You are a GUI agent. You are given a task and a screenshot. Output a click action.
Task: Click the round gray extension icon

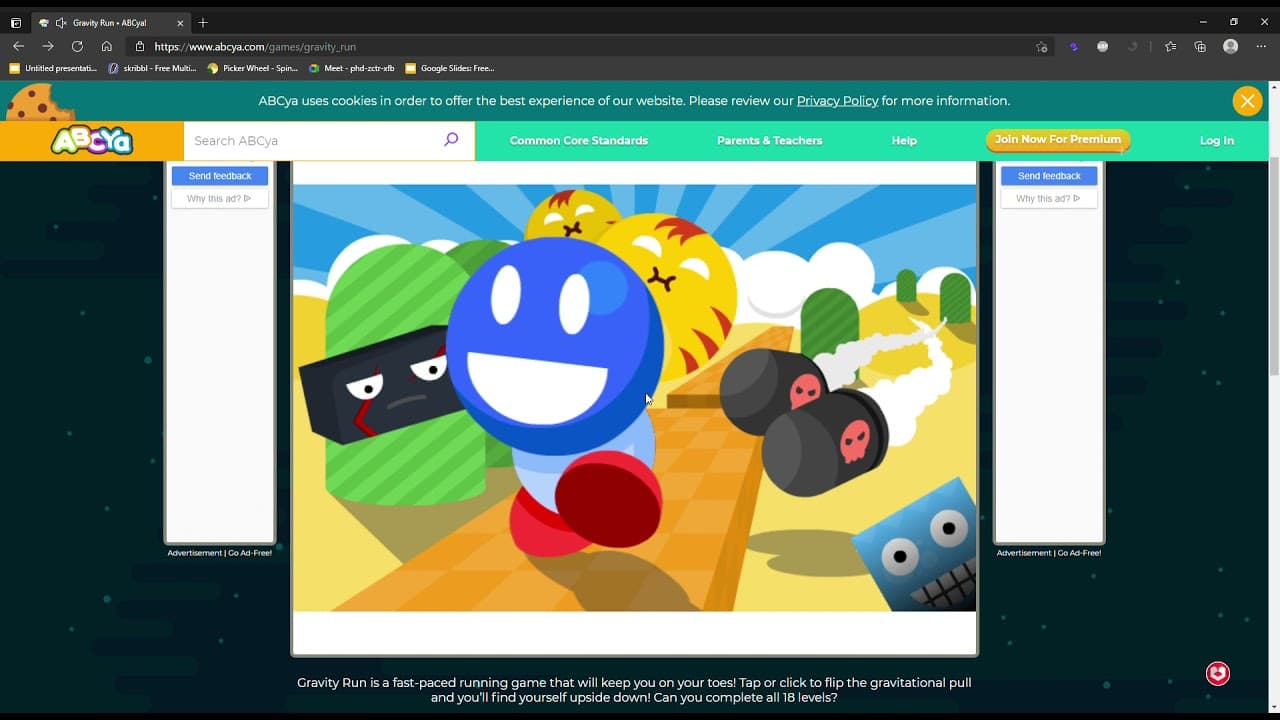click(1102, 46)
